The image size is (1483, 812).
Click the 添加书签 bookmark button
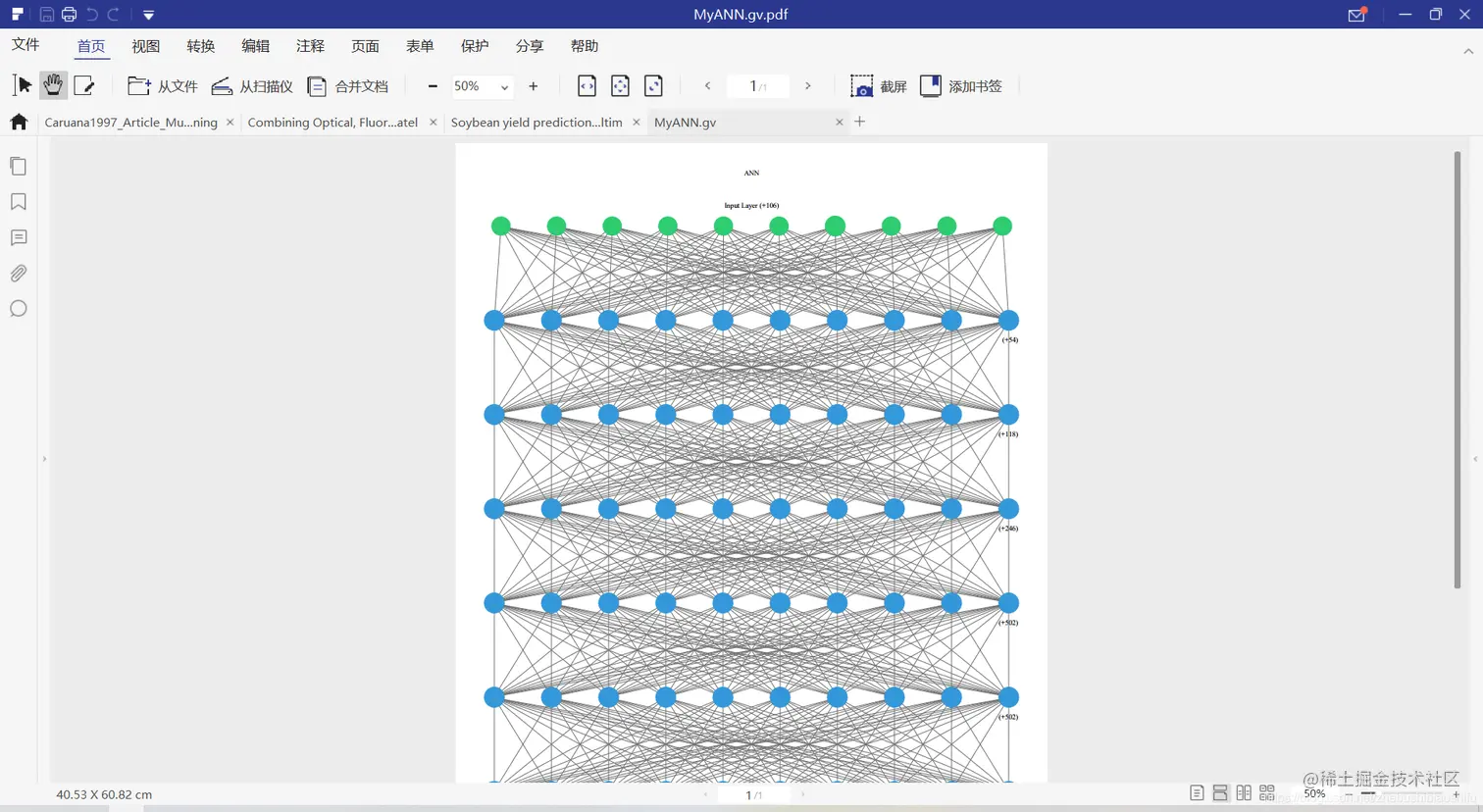961,86
